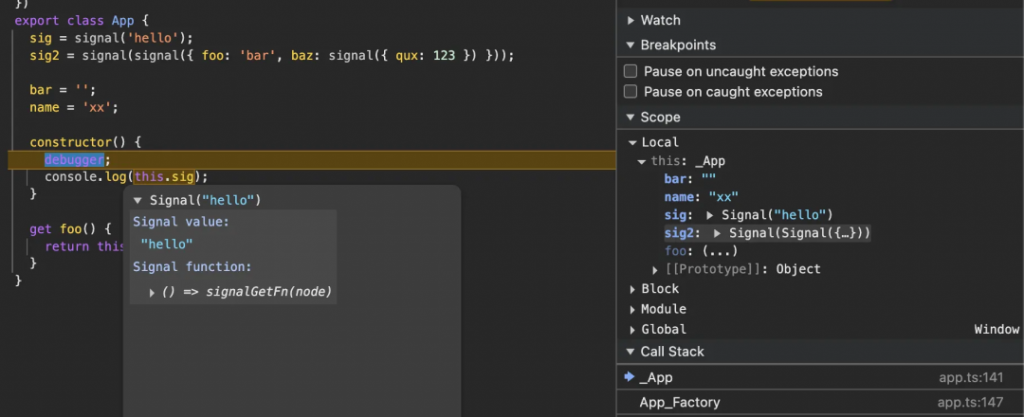1024x417 pixels.
Task: Collapse the this: _App object arrow
Action: [x=642, y=161]
